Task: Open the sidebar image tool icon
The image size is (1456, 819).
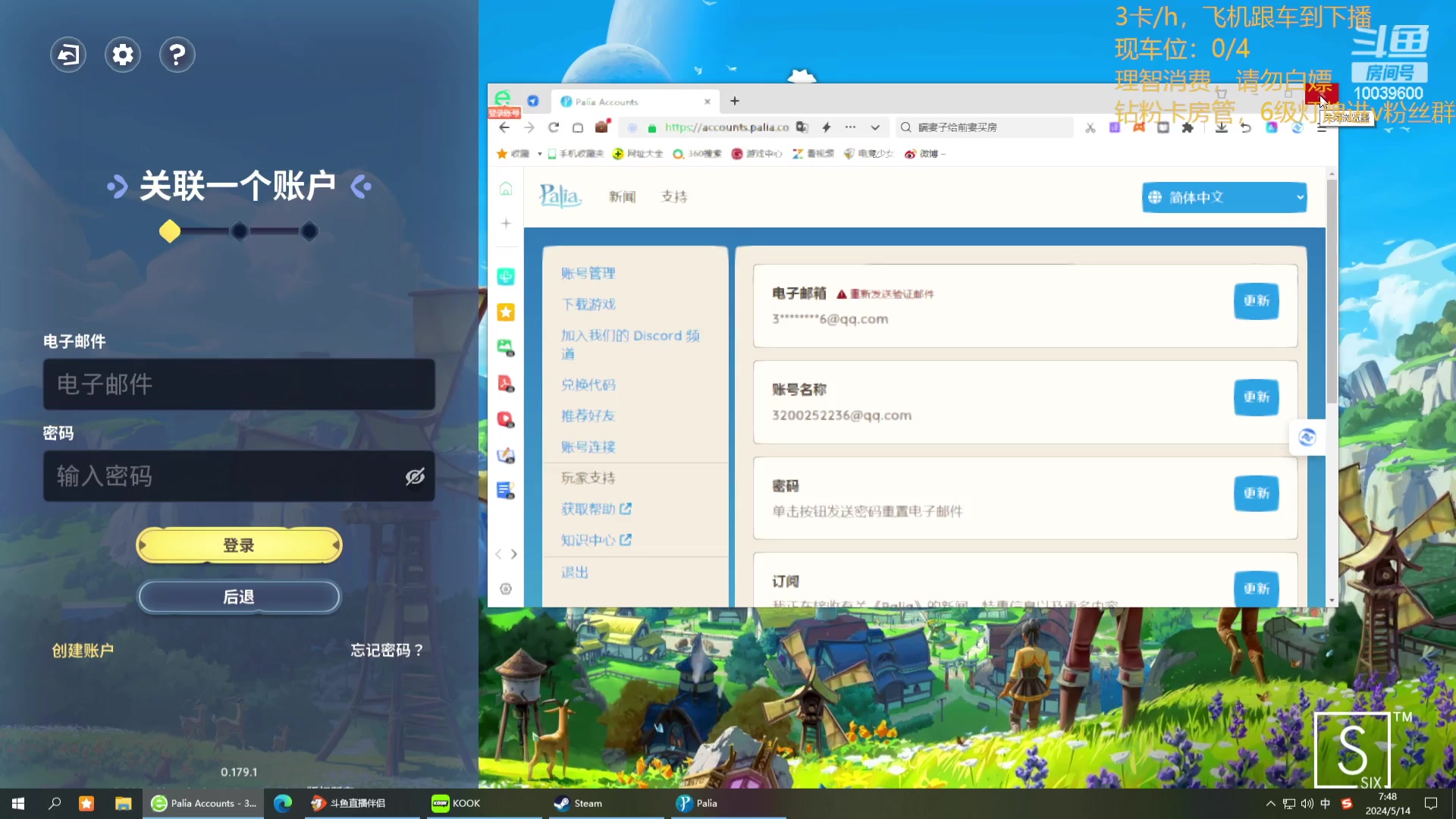Action: [506, 347]
